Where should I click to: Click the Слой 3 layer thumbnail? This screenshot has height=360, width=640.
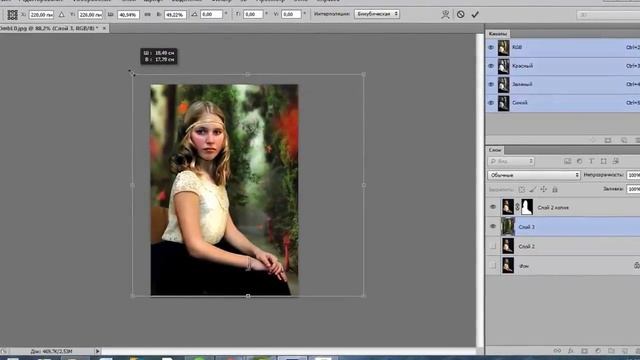click(508, 227)
